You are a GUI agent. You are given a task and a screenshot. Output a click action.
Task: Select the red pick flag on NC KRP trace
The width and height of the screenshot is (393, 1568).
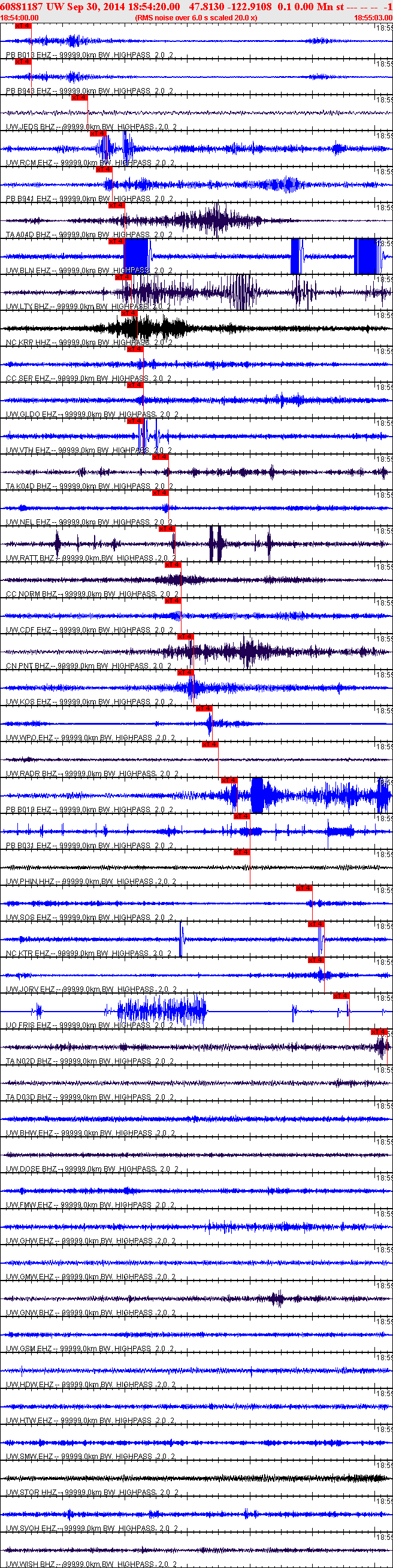(x=129, y=313)
